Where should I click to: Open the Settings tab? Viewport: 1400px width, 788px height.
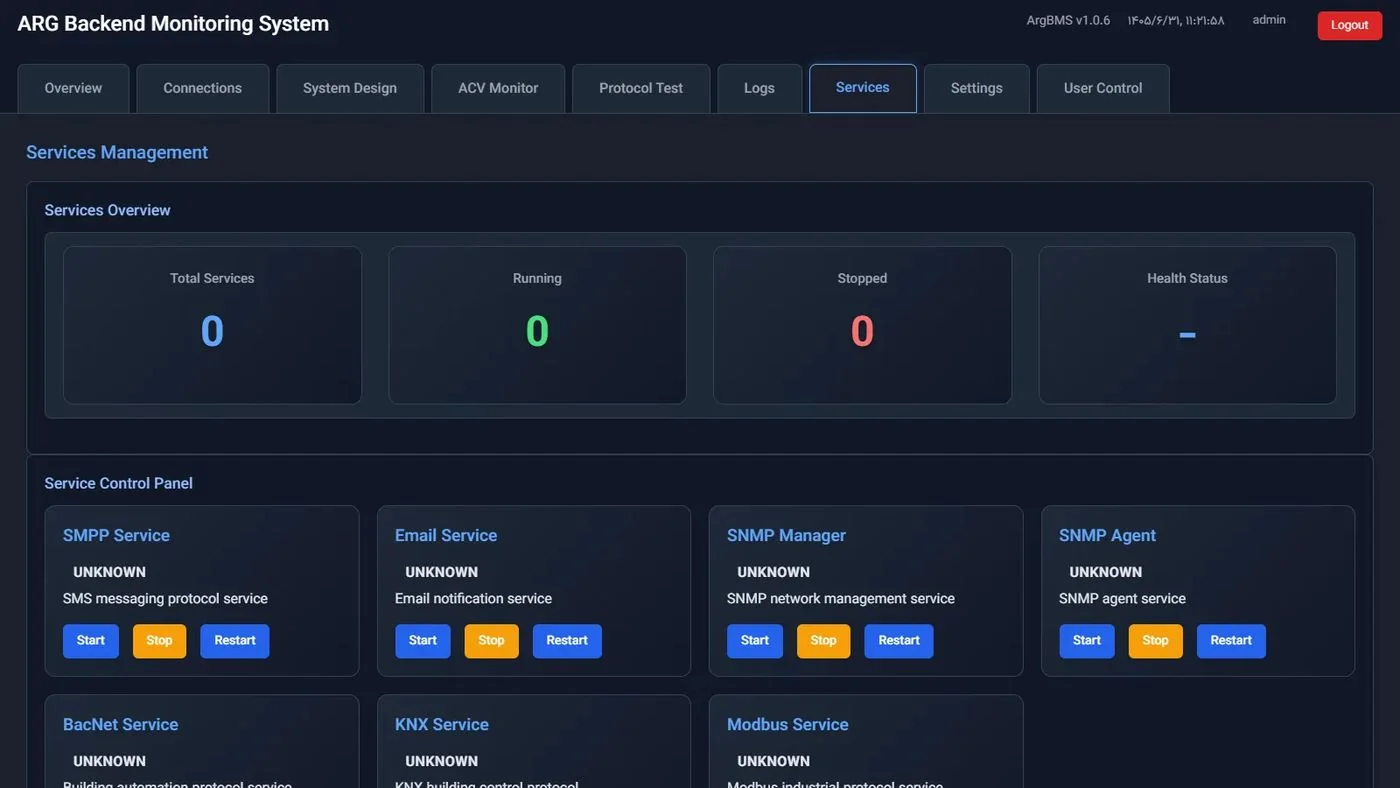pos(977,88)
